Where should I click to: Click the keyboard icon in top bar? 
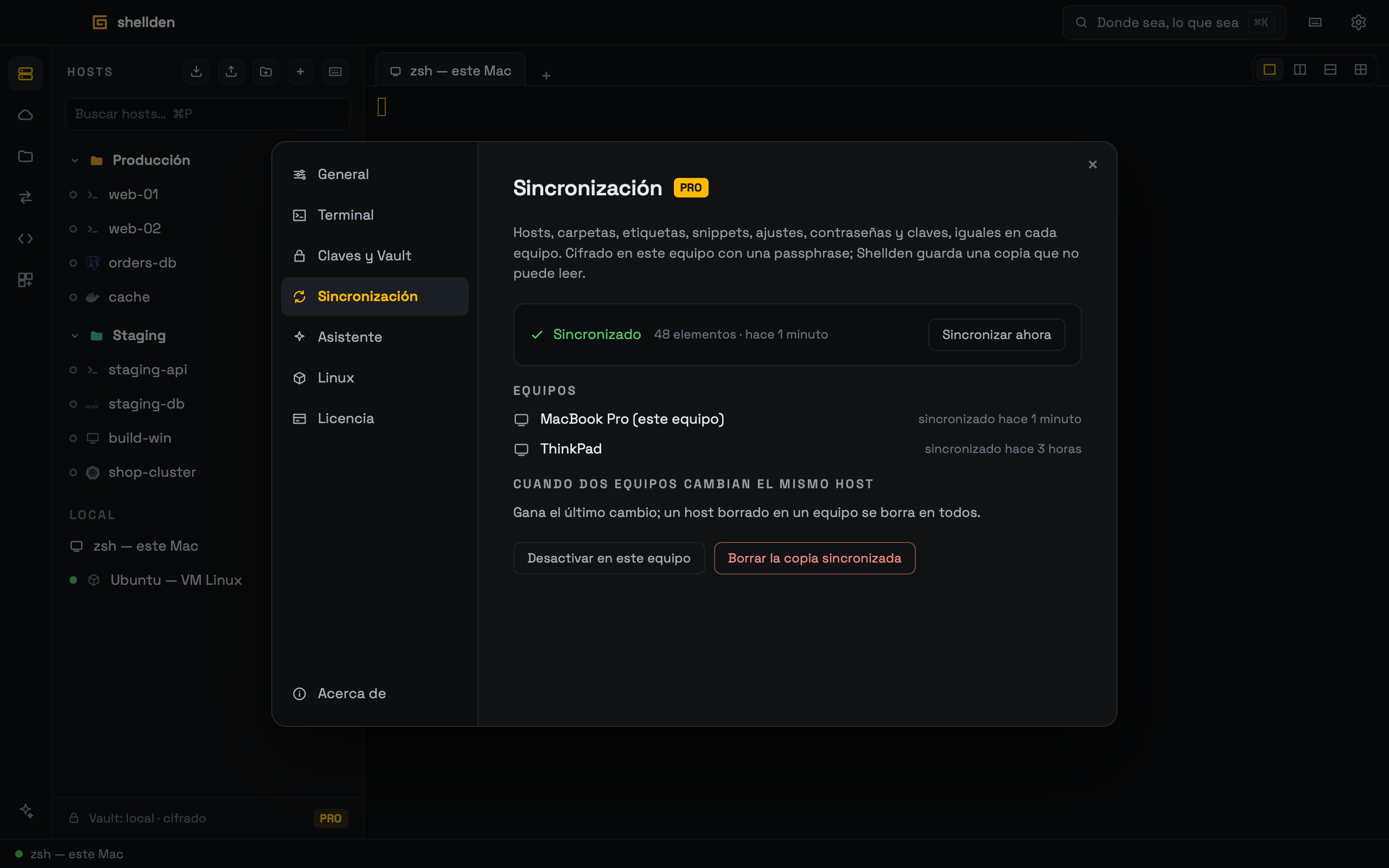pyautogui.click(x=1315, y=22)
